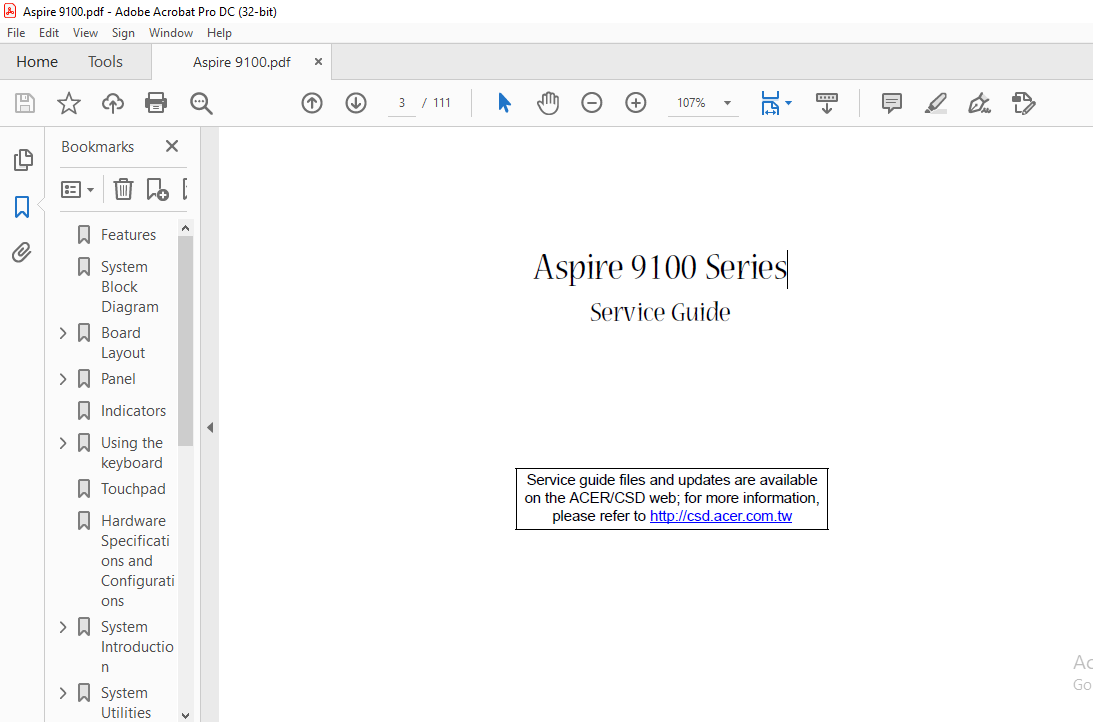The width and height of the screenshot is (1093, 722).
Task: Open the Edit menu
Action: [49, 33]
